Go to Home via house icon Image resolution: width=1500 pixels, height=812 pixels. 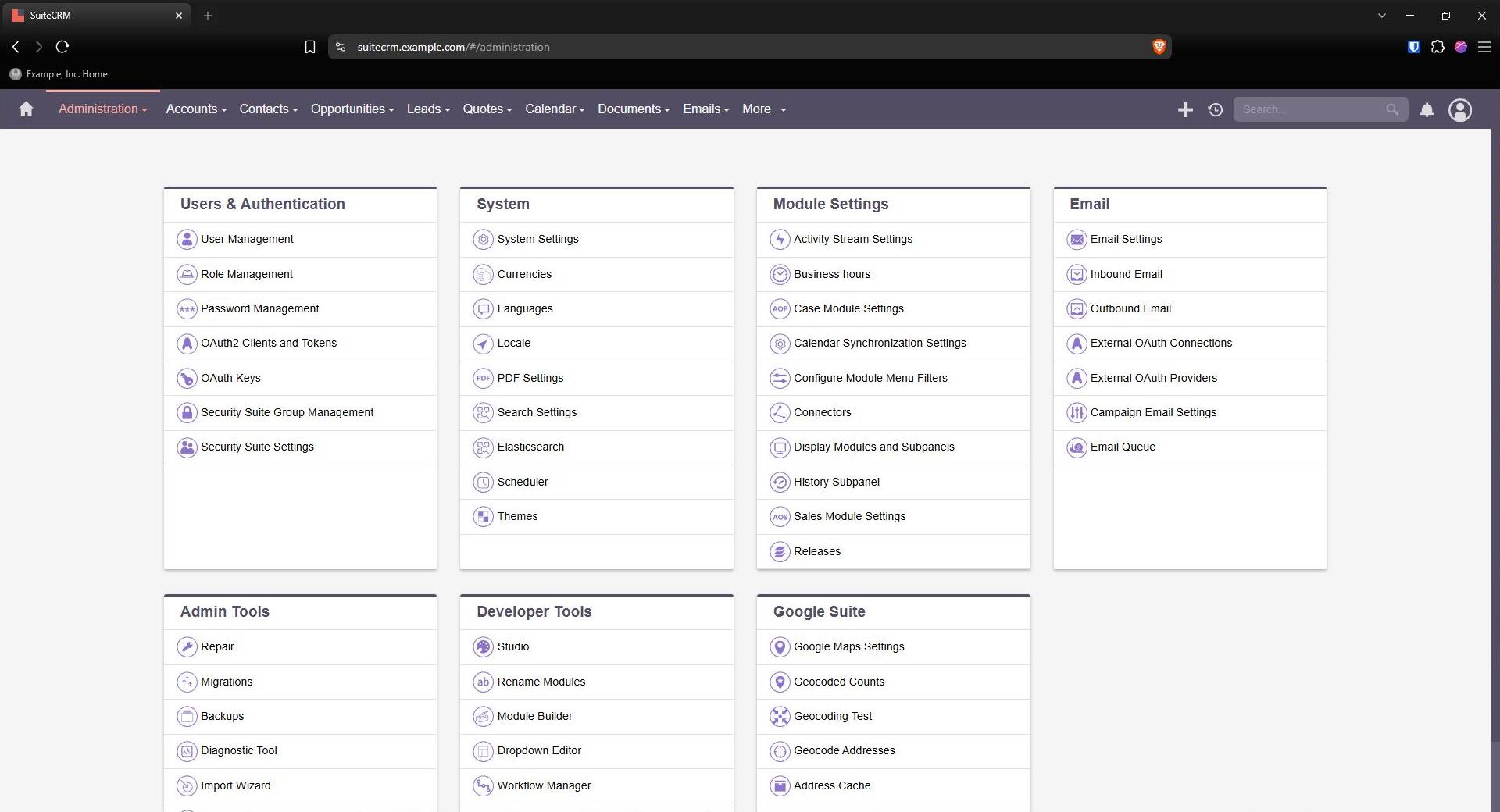point(26,109)
